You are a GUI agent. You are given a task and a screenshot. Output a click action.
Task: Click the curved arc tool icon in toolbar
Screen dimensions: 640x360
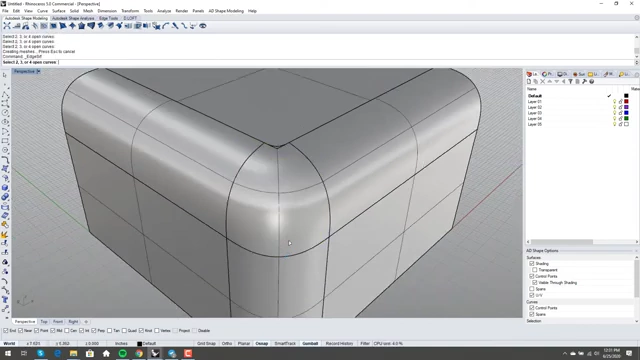point(165,26)
